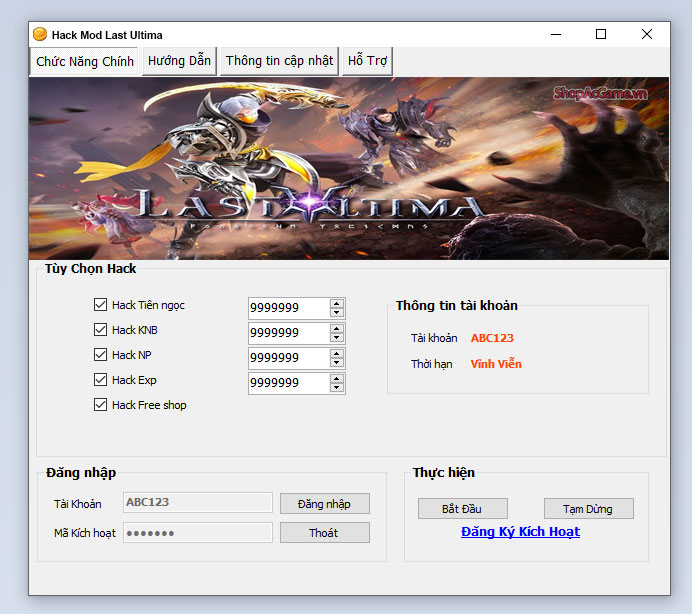Disable the Hack NP option

(100, 355)
